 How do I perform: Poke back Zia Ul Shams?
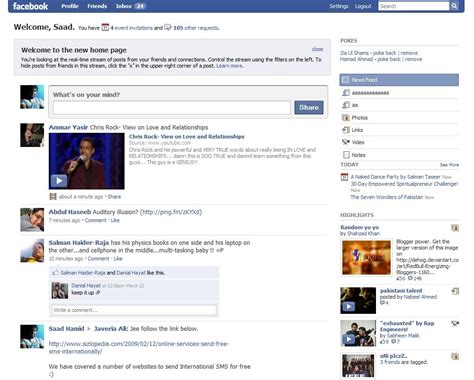coord(384,53)
